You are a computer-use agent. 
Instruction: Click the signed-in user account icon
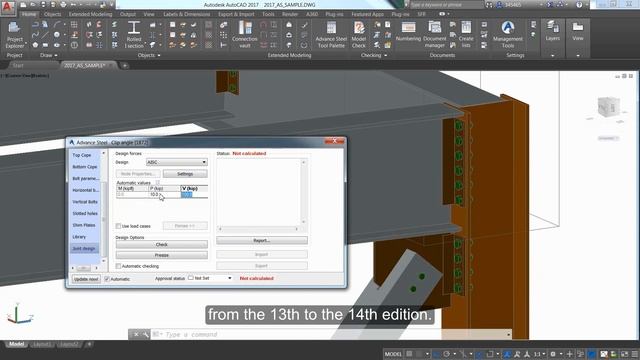coord(499,5)
